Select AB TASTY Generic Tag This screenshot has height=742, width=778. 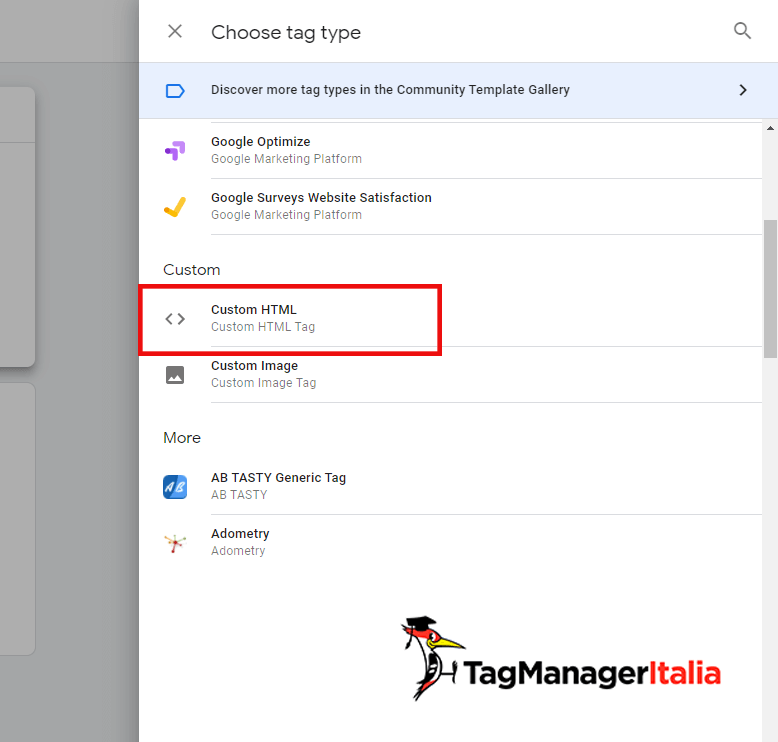(x=450, y=487)
